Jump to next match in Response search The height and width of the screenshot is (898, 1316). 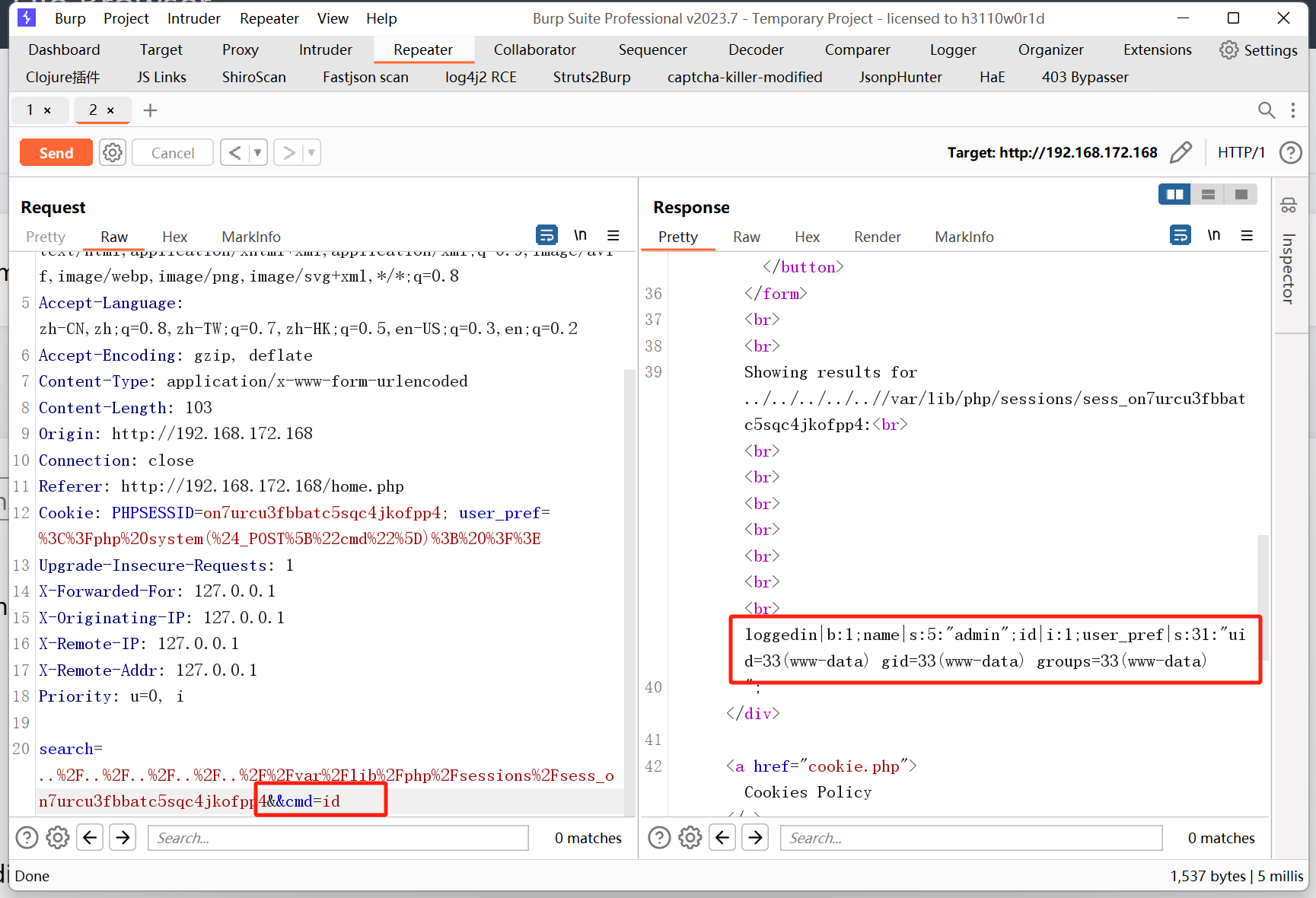(x=755, y=838)
